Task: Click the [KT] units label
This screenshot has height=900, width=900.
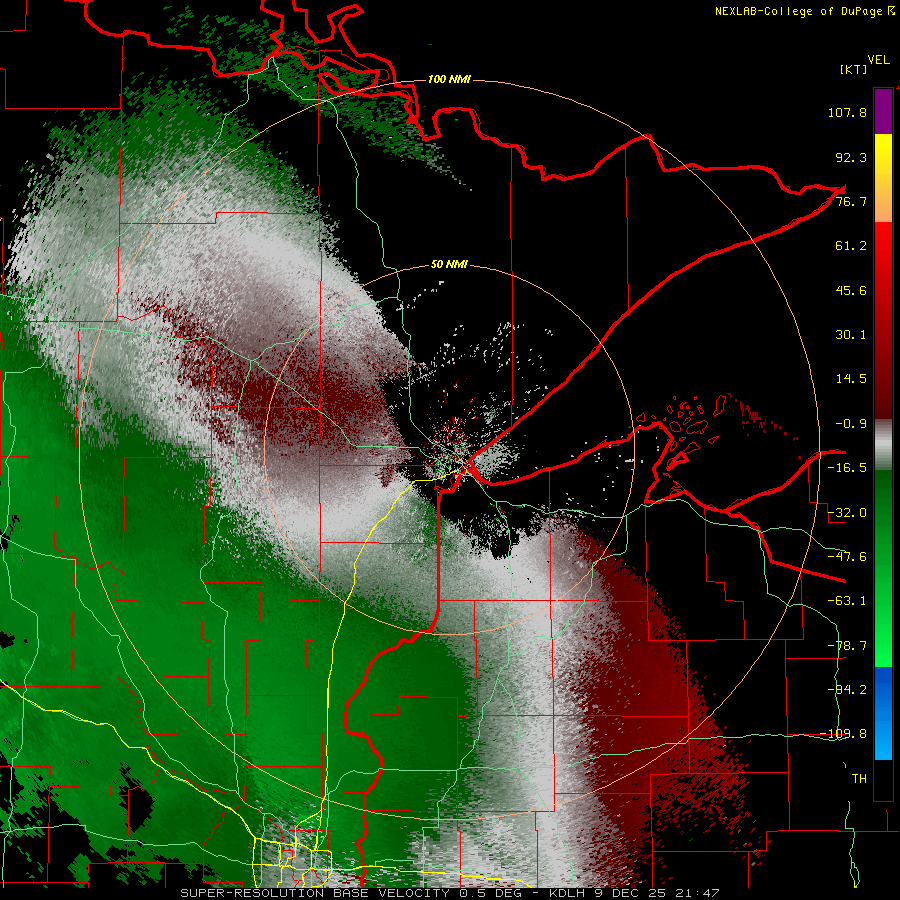Action: 854,69
